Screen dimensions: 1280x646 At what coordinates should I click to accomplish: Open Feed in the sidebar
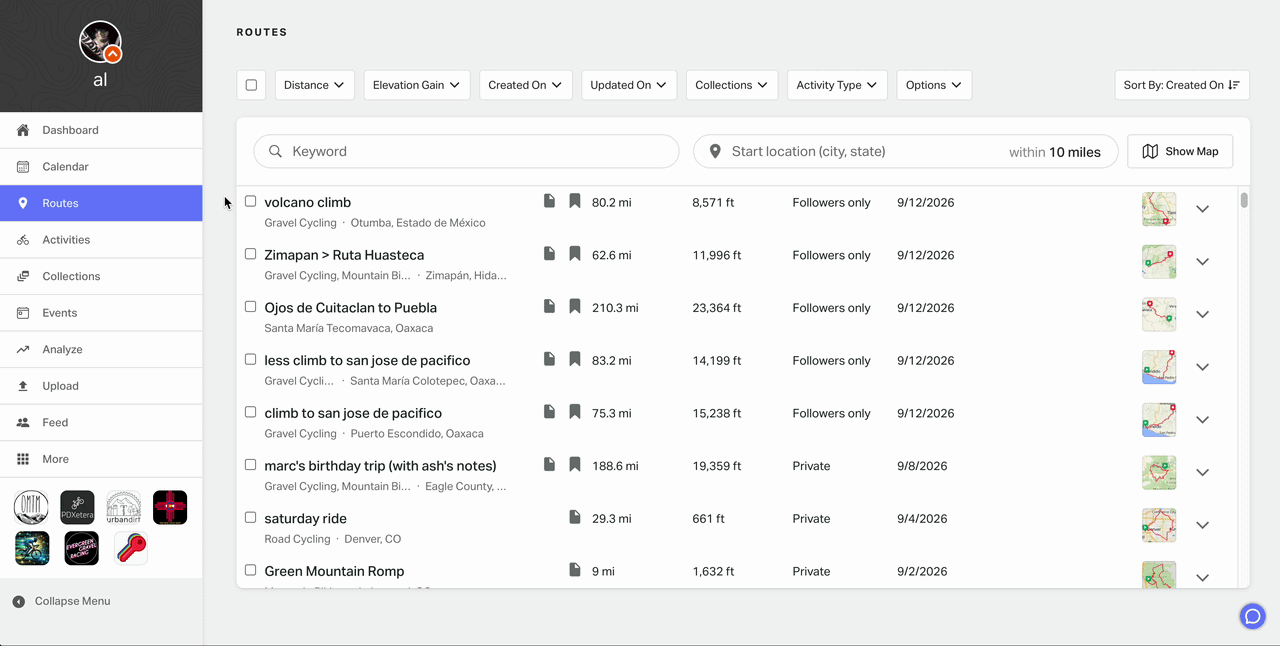[101, 423]
